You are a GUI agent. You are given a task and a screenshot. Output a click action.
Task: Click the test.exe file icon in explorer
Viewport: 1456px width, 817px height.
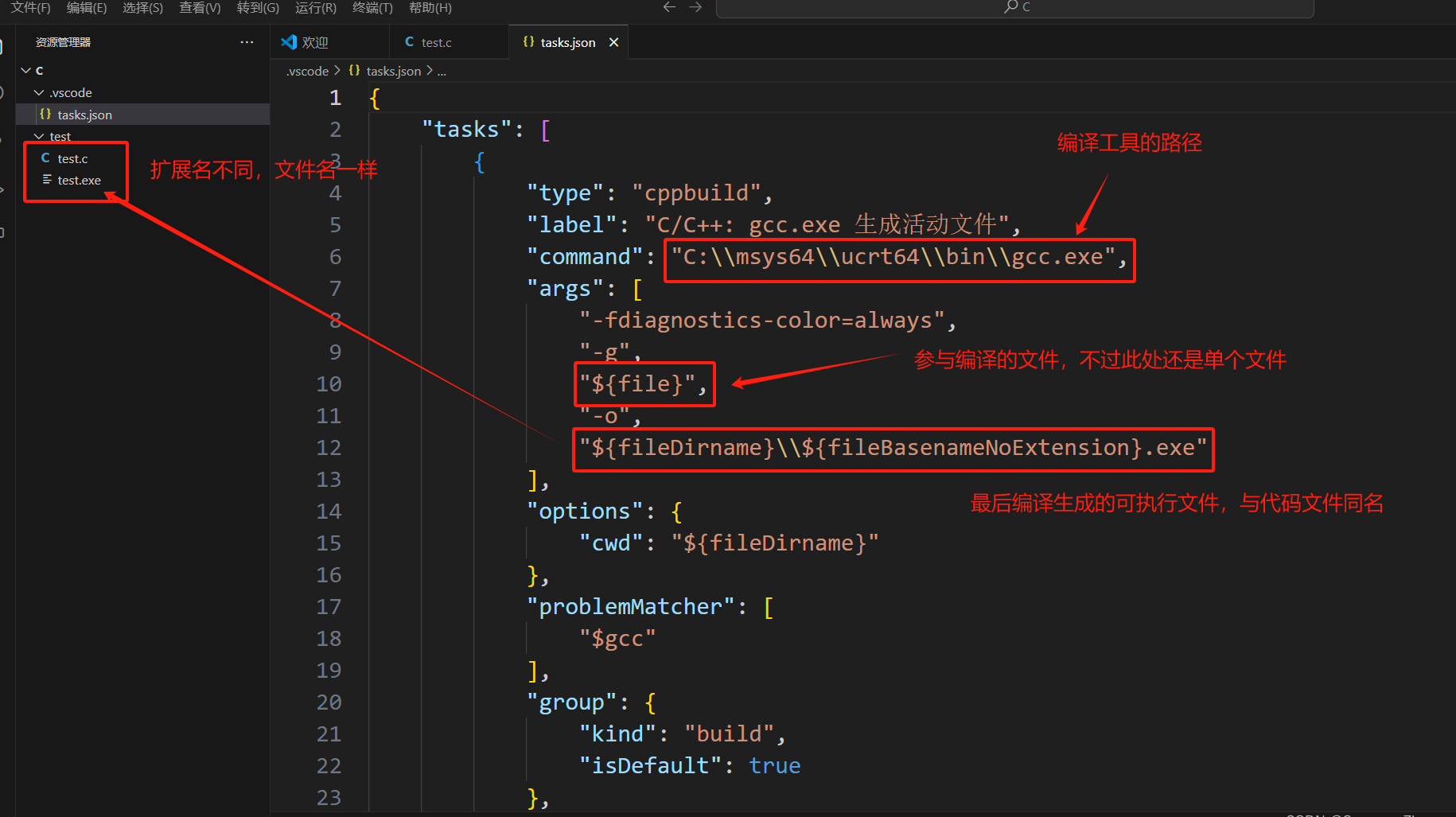[46, 180]
